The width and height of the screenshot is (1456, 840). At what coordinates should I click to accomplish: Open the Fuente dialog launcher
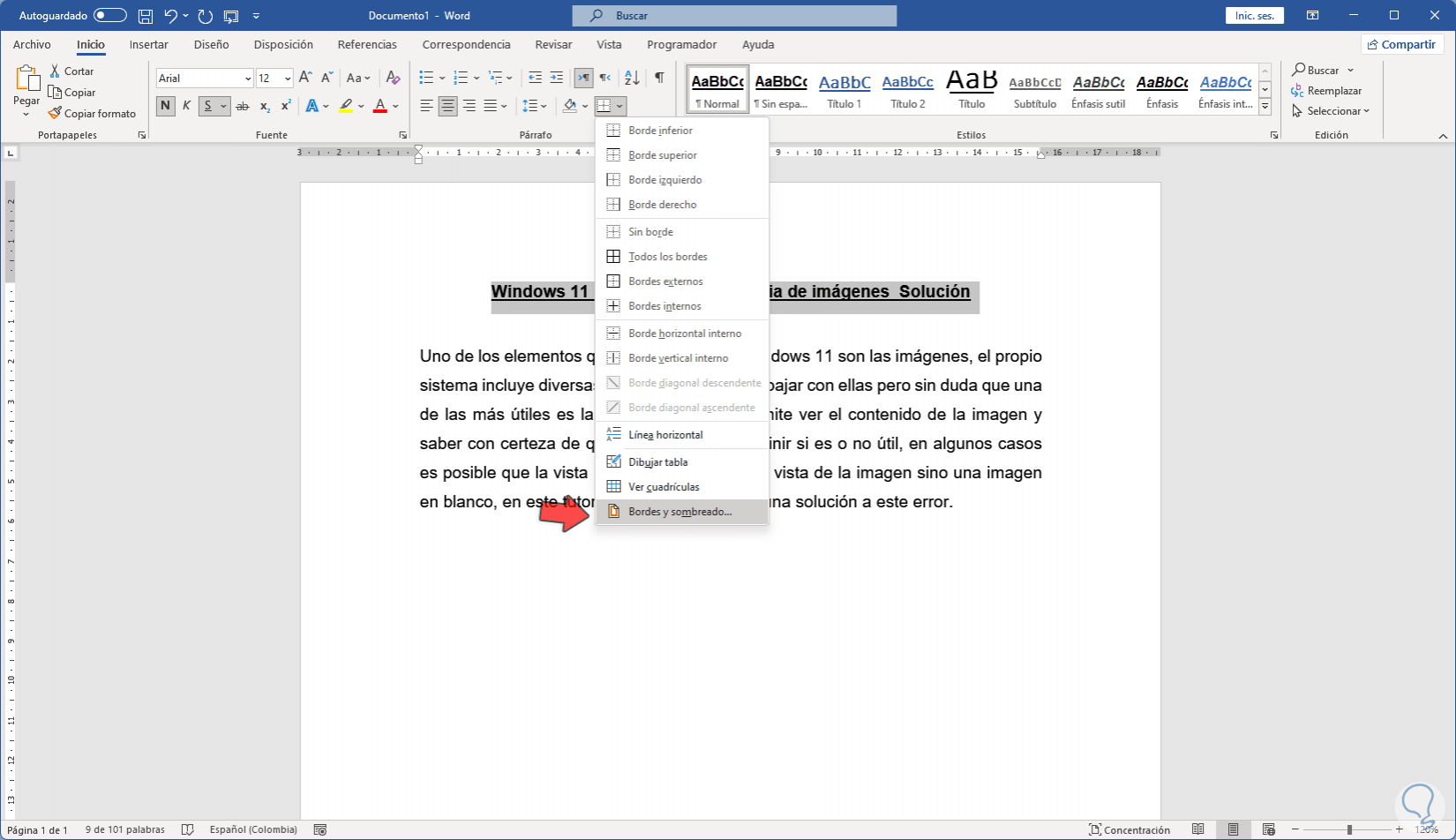coord(403,136)
